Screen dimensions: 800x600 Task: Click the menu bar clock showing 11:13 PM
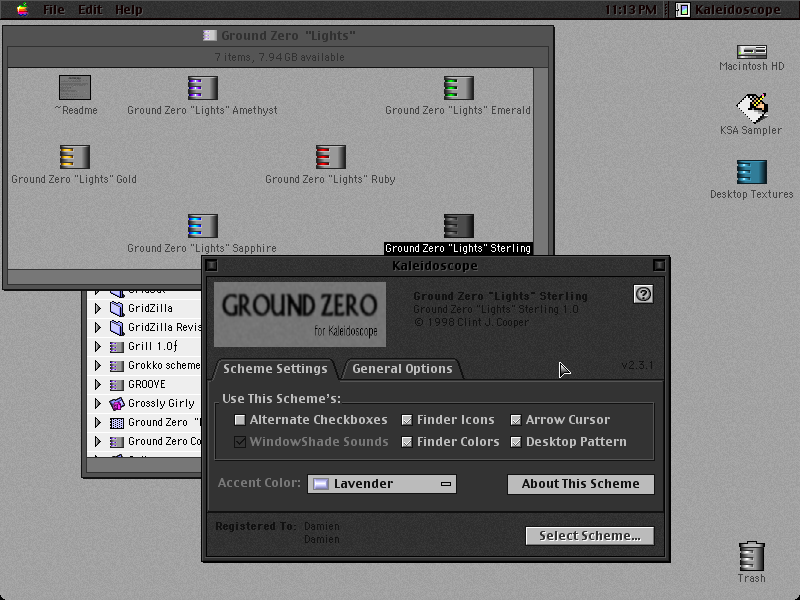631,10
